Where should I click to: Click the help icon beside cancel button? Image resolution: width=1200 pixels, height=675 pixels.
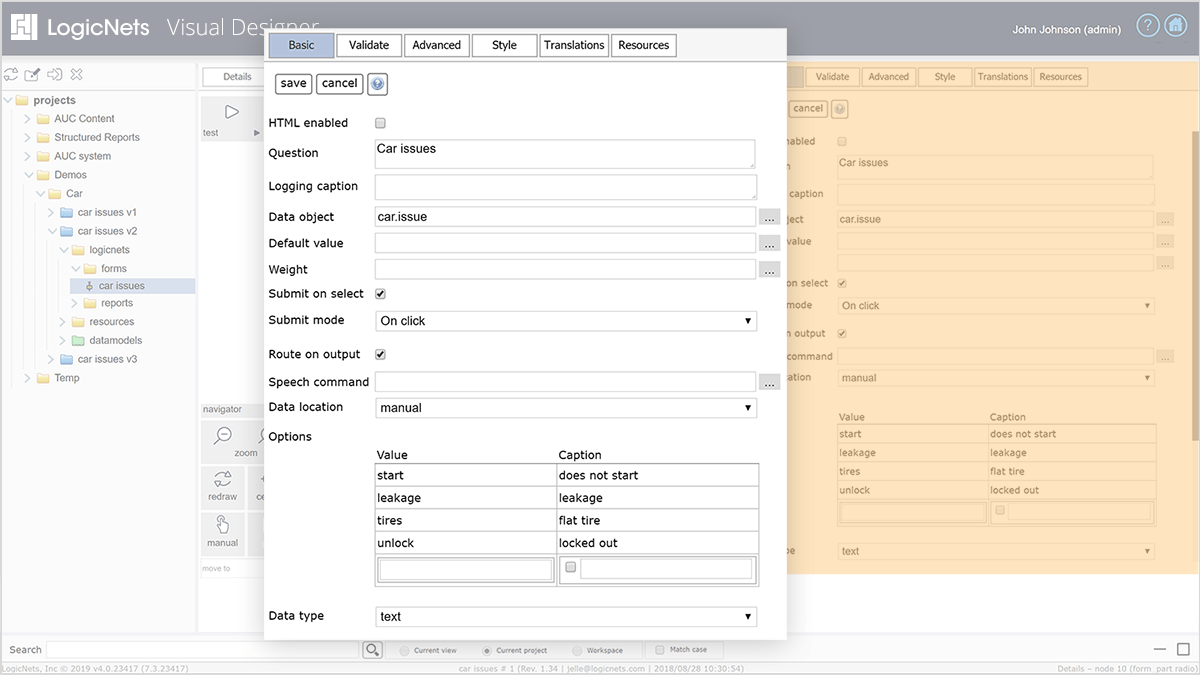coord(377,84)
